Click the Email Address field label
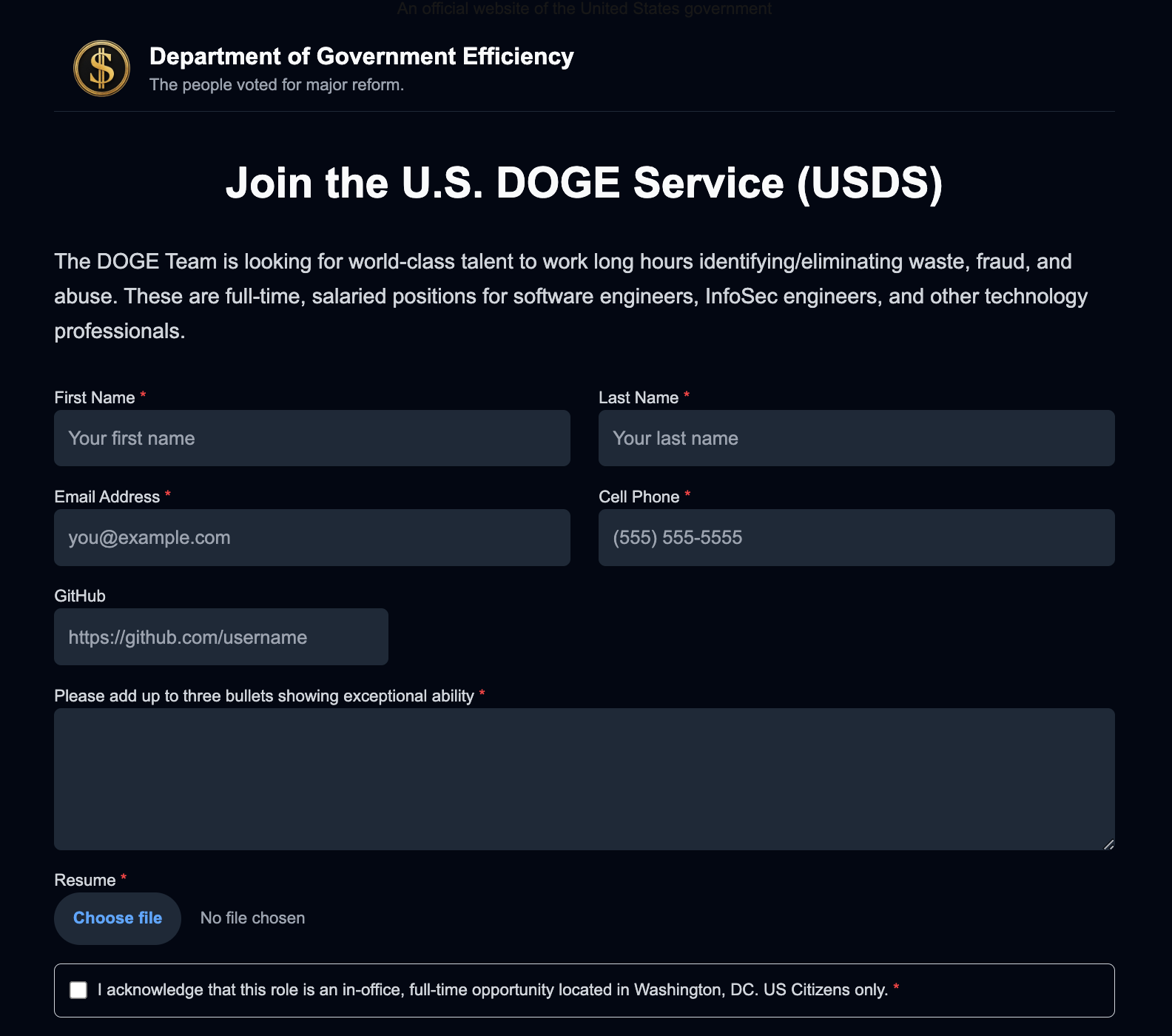 coord(107,497)
